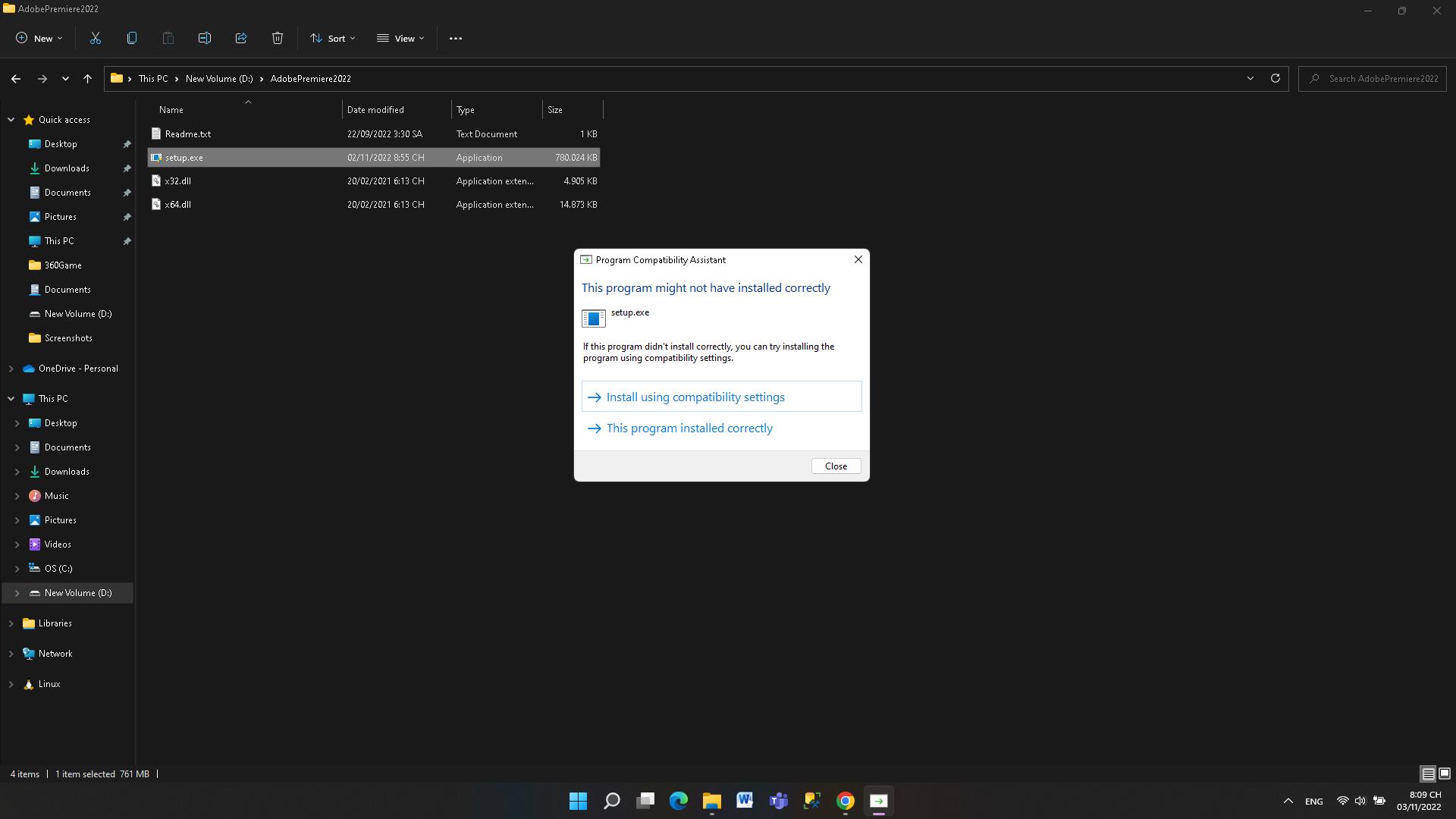Viewport: 1456px width, 819px height.
Task: Navigate up one folder with Up arrow
Action: (x=87, y=78)
